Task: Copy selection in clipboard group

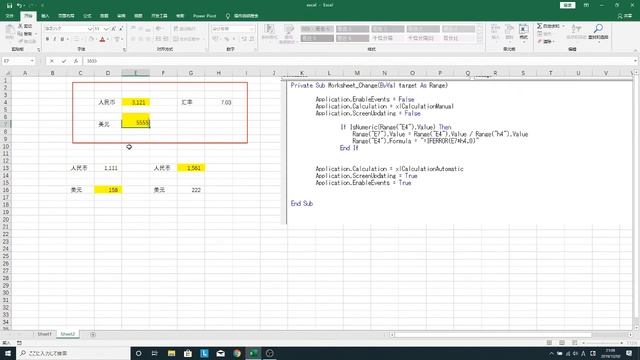Action: pos(25,34)
